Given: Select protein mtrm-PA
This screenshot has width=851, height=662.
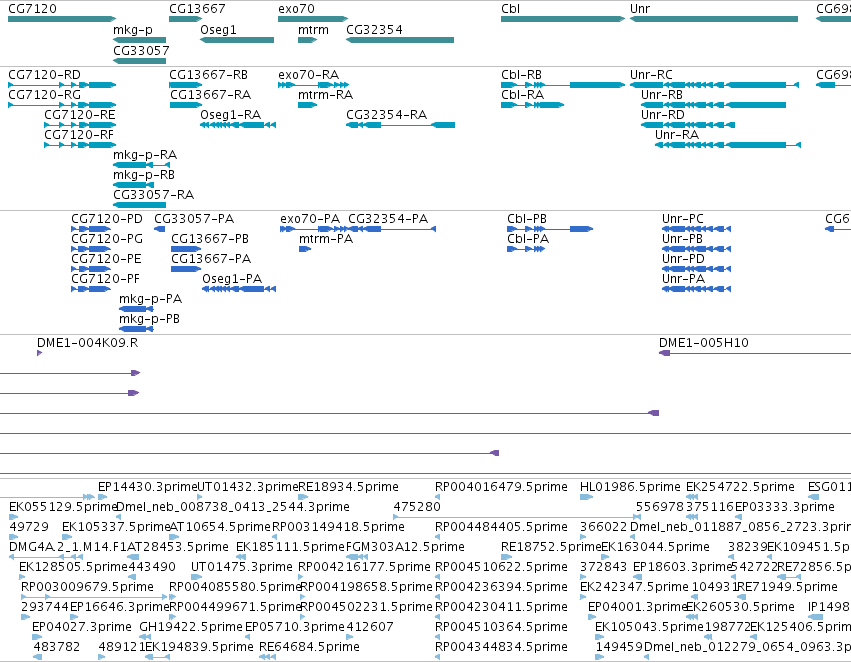Looking at the screenshot, I should [x=305, y=249].
